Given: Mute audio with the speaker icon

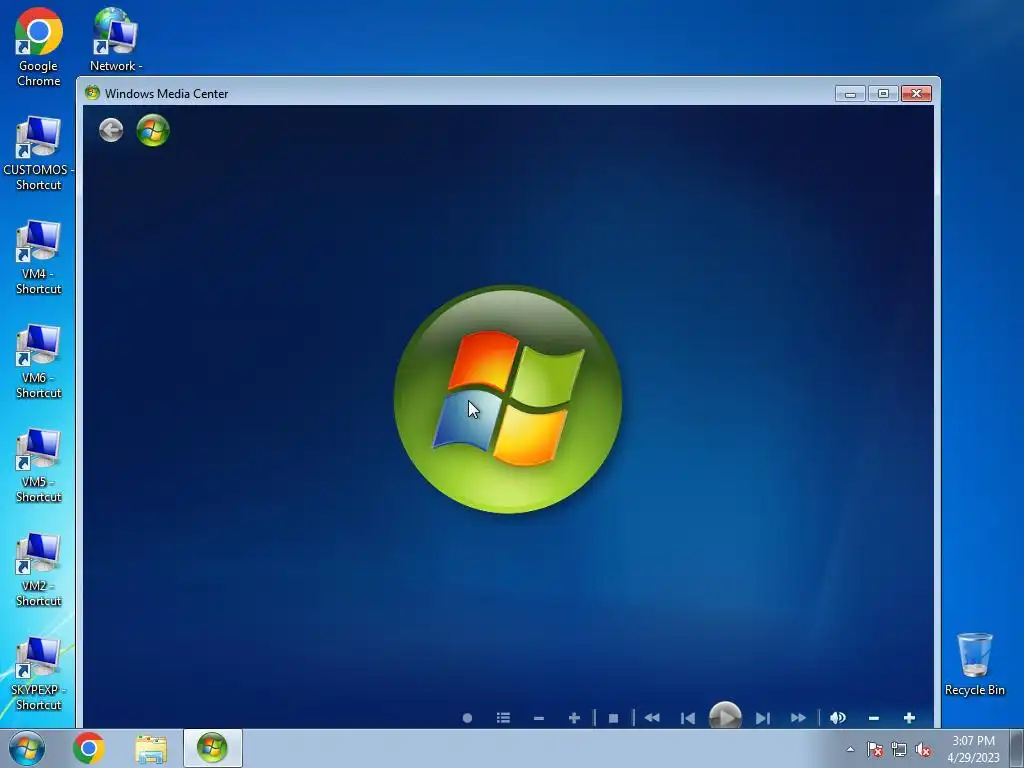Looking at the screenshot, I should (x=838, y=718).
